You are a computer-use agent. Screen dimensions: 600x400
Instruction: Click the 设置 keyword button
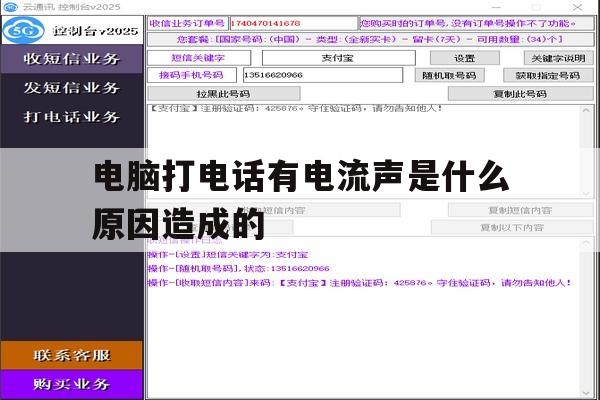[465, 58]
